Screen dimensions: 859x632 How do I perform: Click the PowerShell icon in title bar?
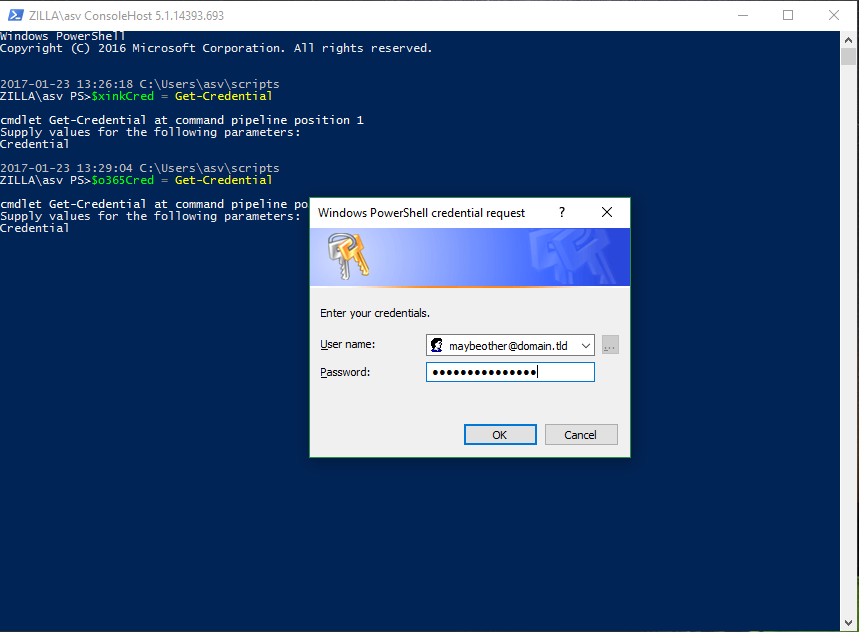click(16, 15)
